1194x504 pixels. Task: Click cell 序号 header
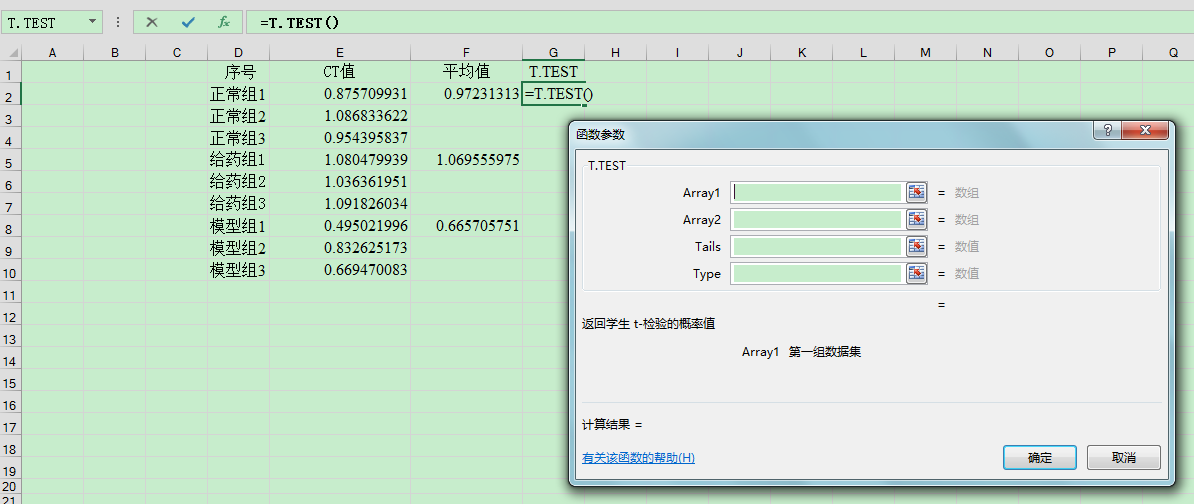[x=238, y=72]
